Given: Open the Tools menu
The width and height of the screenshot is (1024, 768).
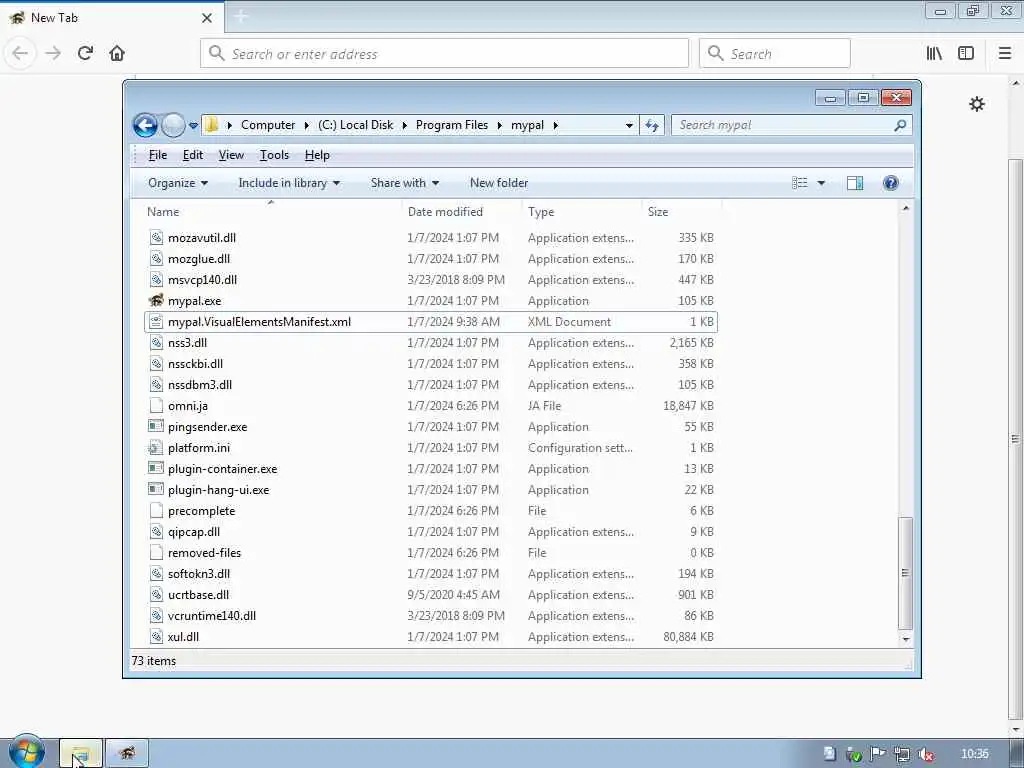Looking at the screenshot, I should (274, 155).
